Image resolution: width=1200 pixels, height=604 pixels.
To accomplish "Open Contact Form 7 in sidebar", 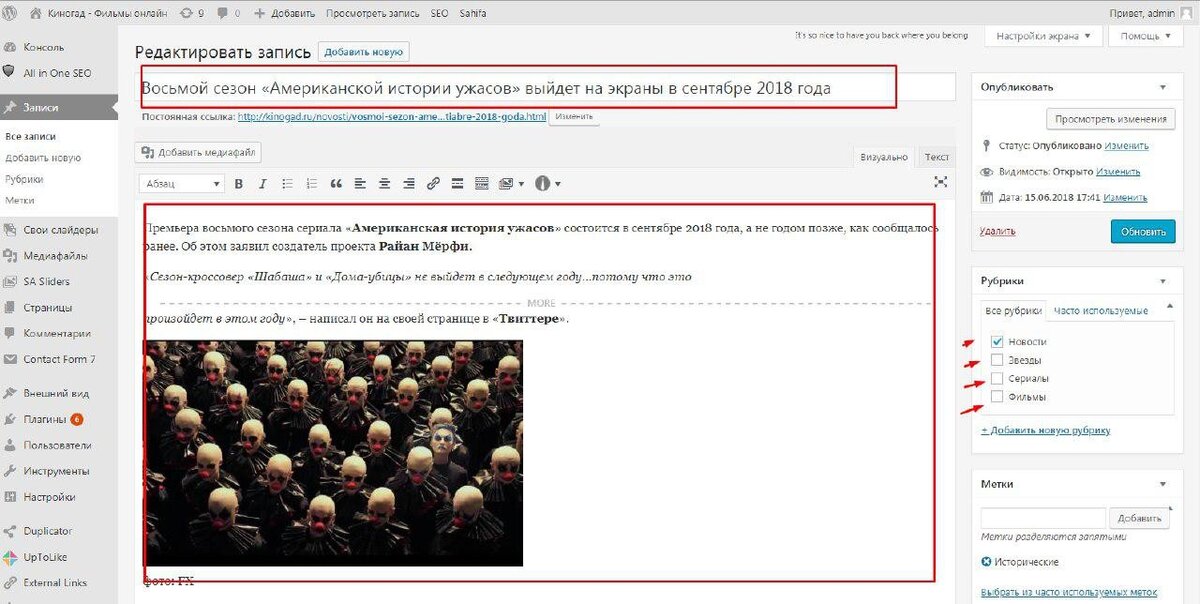I will pyautogui.click(x=59, y=359).
